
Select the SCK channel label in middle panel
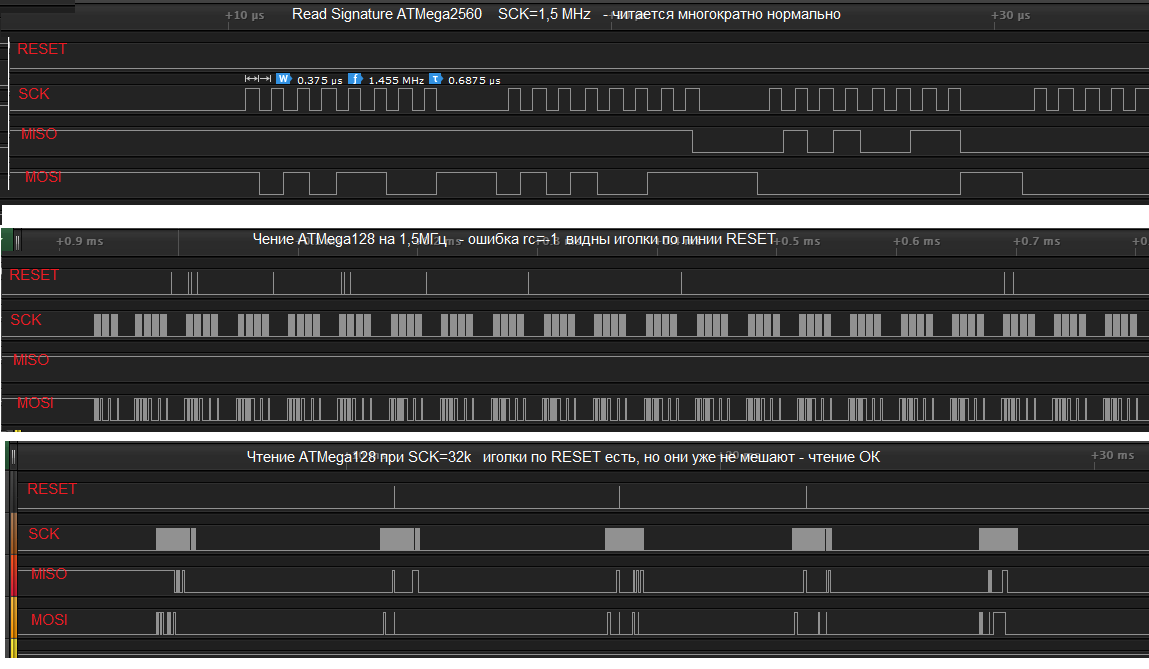26,320
